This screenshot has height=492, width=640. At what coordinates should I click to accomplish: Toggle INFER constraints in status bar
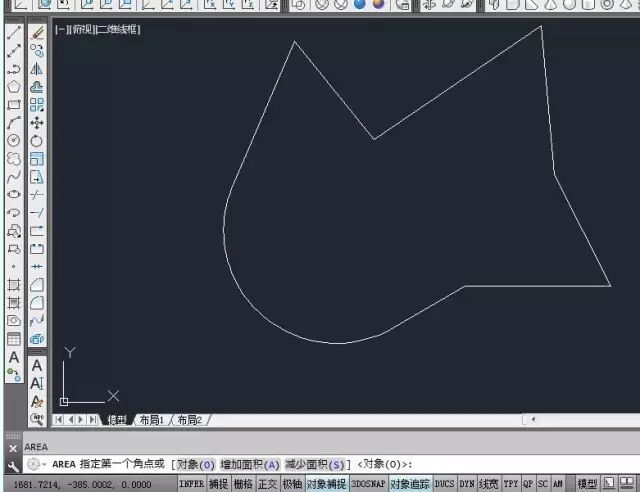click(x=191, y=484)
